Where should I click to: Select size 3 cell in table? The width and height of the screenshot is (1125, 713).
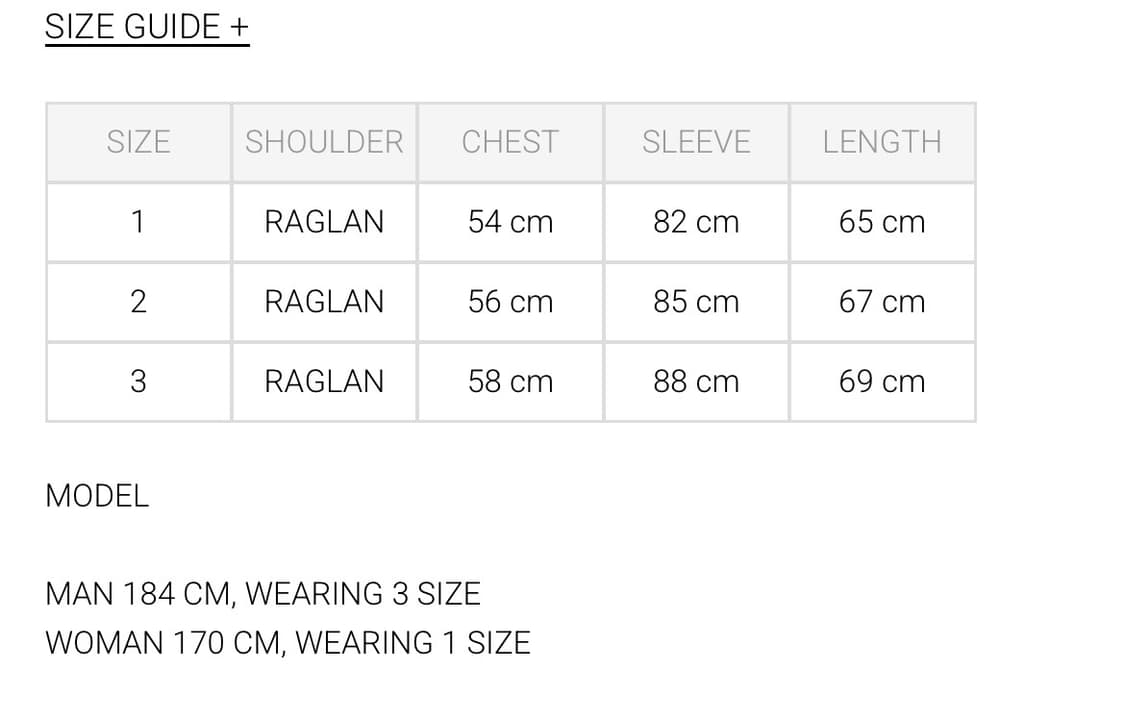click(x=138, y=381)
